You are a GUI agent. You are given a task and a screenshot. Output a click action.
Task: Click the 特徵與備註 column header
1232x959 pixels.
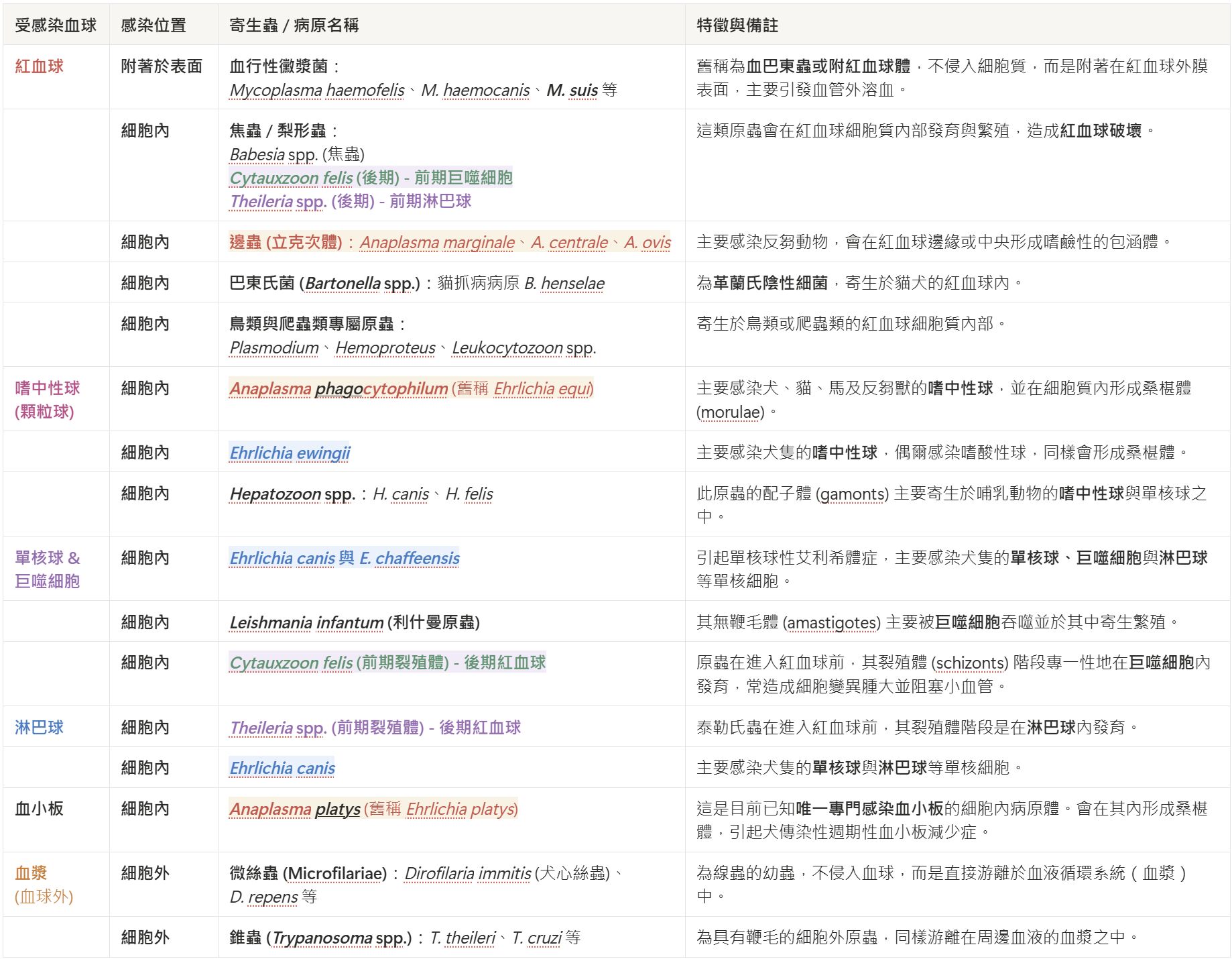coord(737,25)
